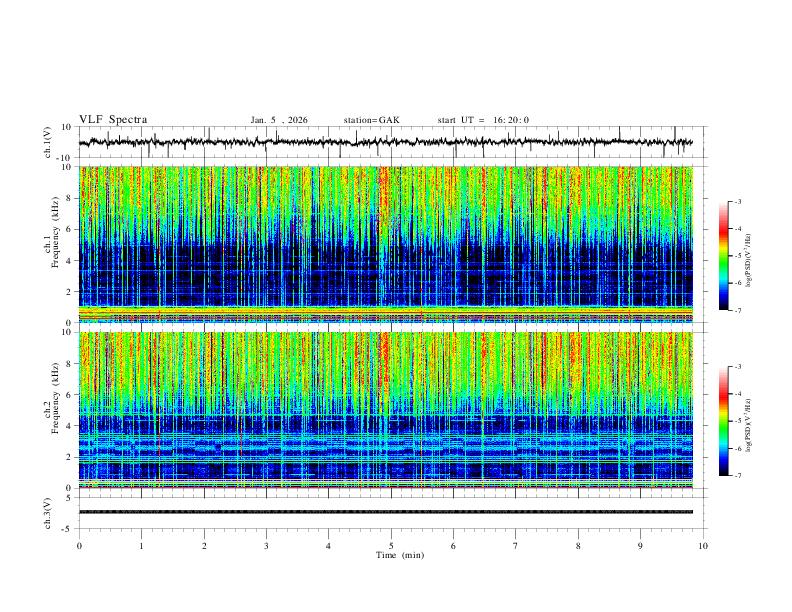
Task: Click the ch.1 color scale bar
Action: click(723, 256)
